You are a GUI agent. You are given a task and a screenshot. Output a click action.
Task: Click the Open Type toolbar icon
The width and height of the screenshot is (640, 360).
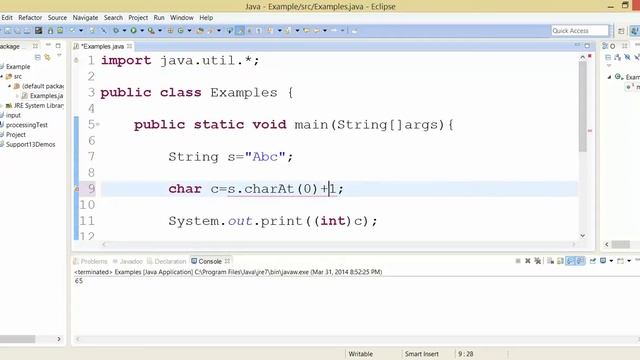[x=200, y=30]
